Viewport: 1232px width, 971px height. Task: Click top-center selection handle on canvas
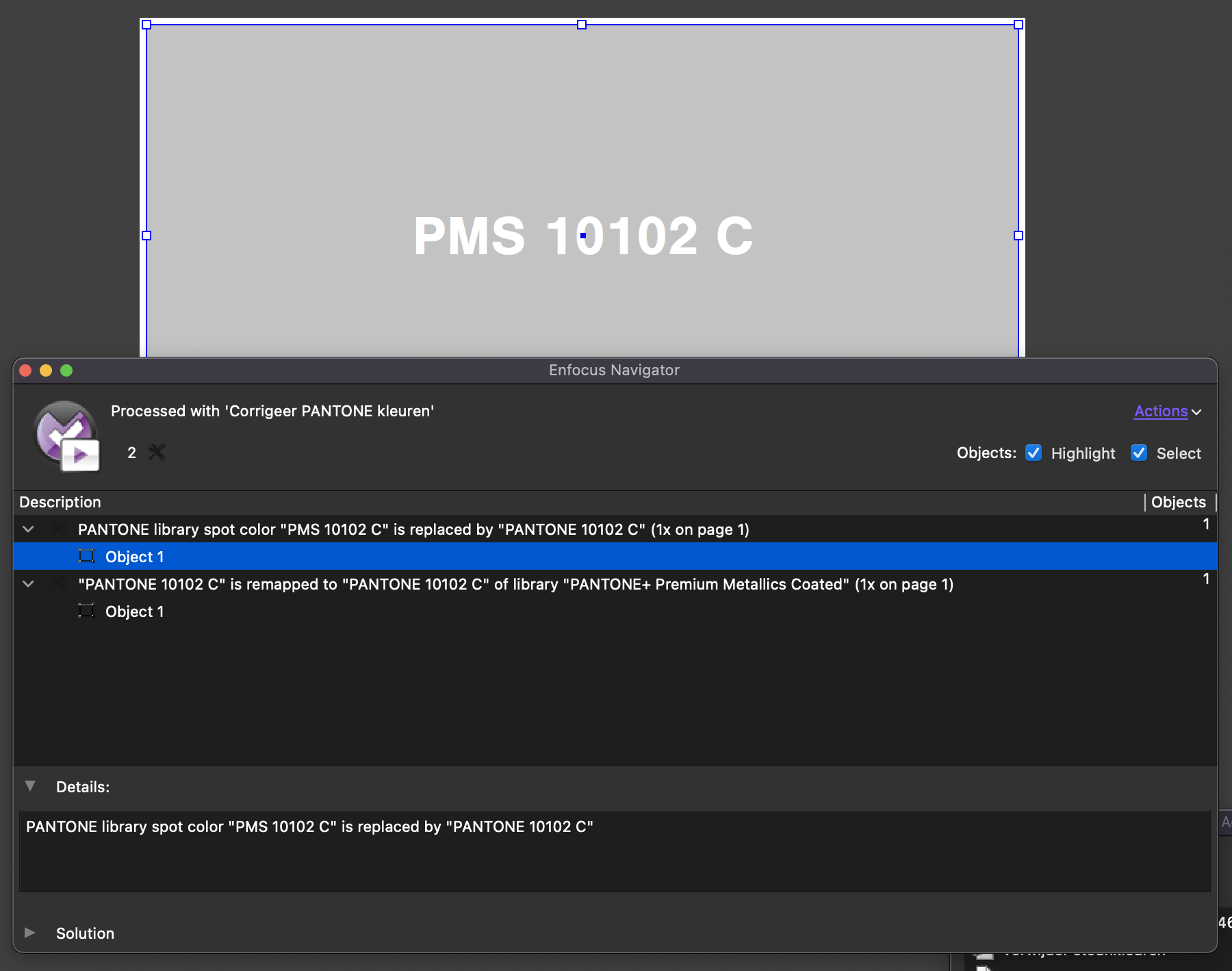click(582, 25)
